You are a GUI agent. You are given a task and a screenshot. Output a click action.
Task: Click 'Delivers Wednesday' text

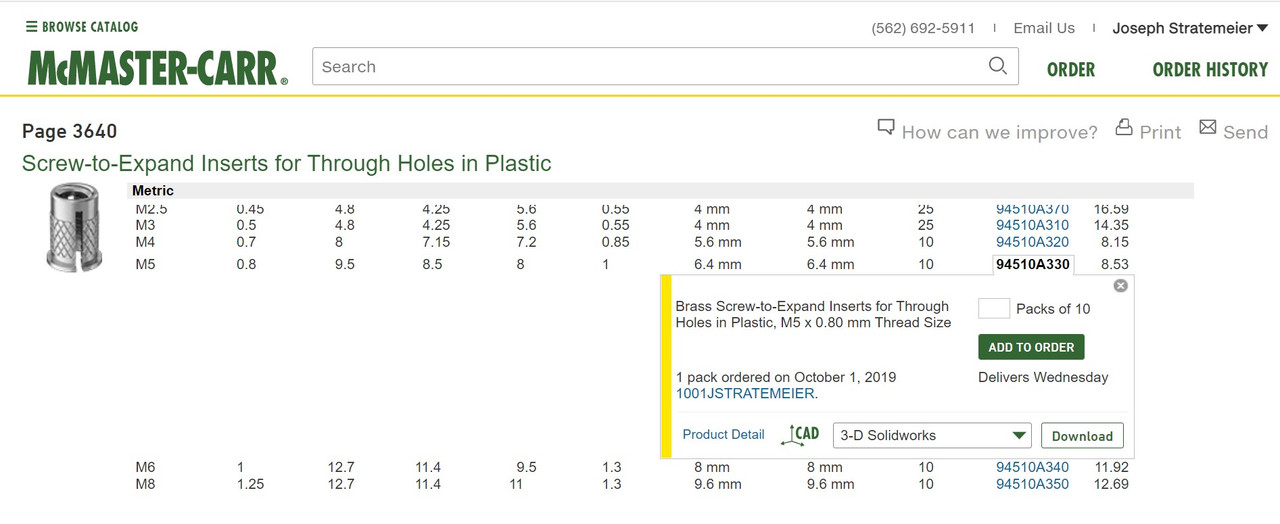click(1043, 377)
